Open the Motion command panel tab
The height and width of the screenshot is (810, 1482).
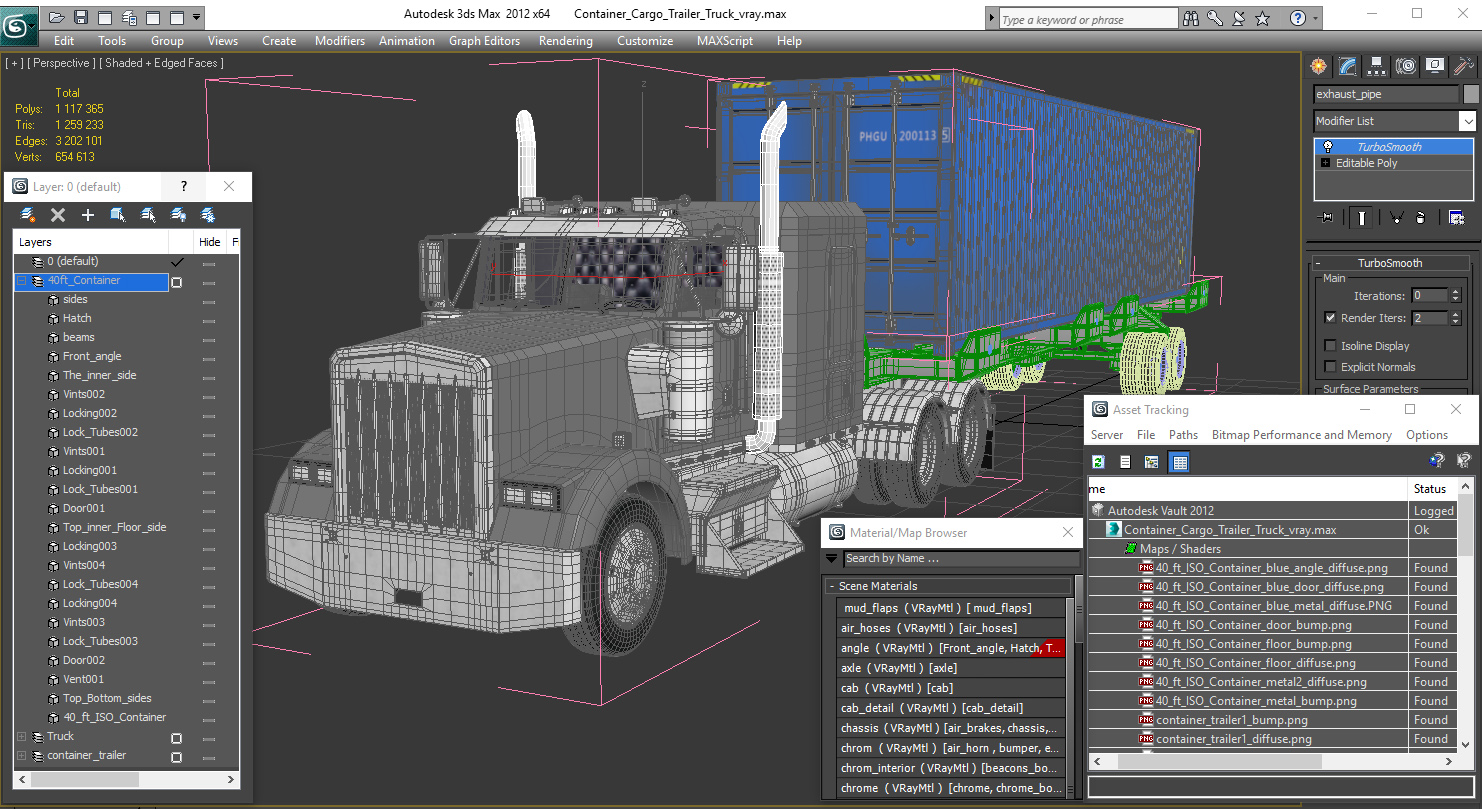[1406, 66]
